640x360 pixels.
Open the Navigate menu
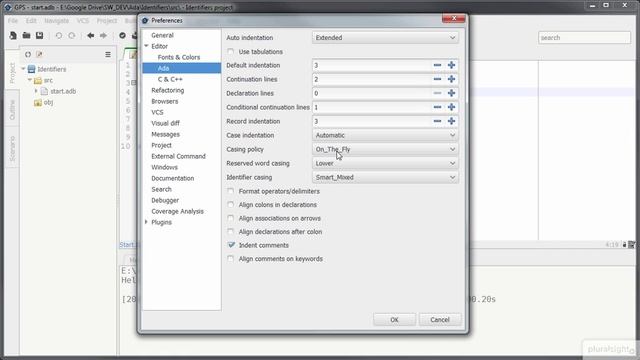coord(57,20)
